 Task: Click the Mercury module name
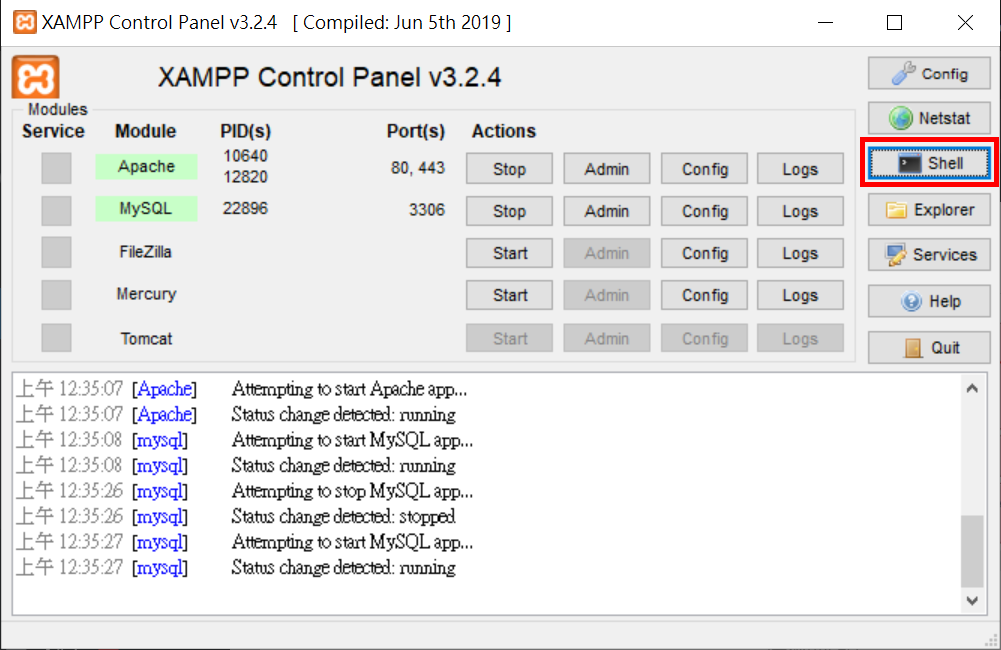point(146,294)
